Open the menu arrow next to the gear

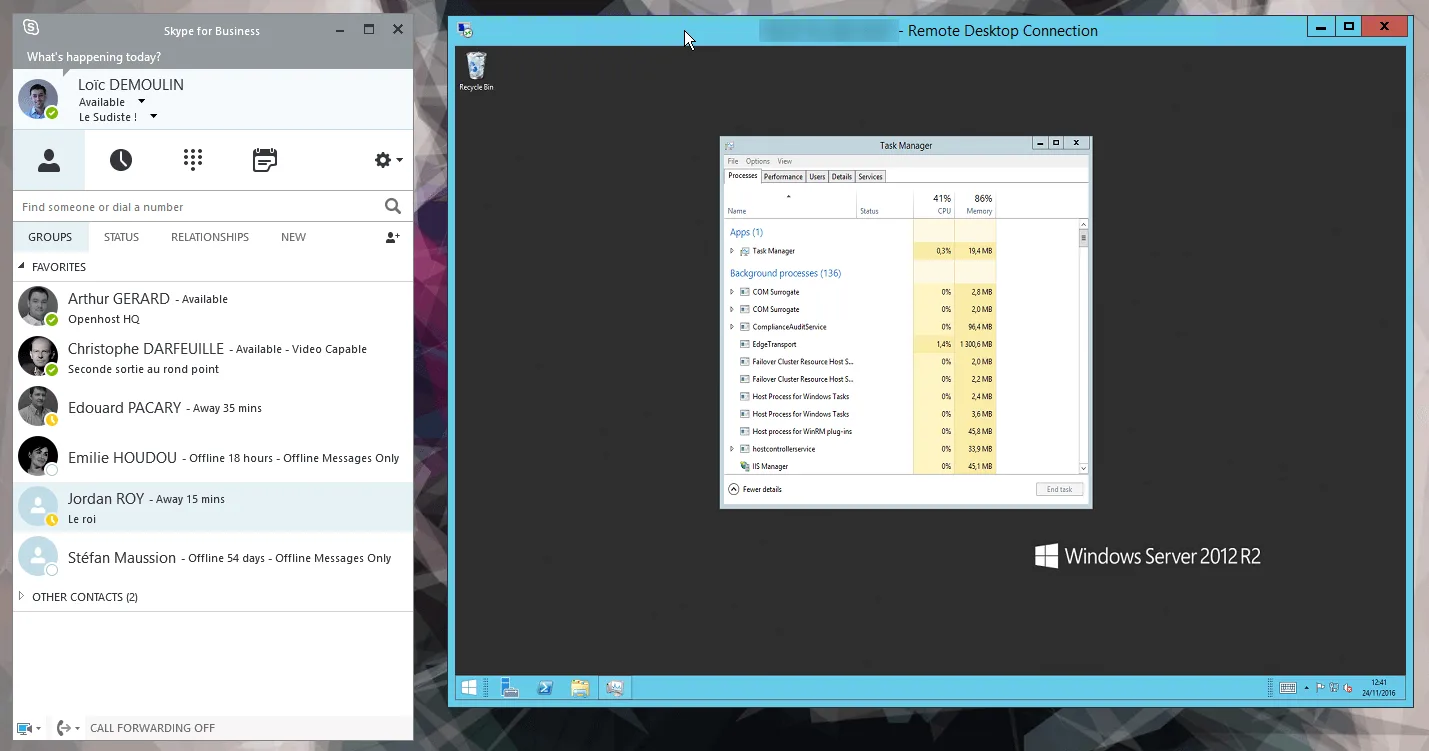(x=400, y=160)
